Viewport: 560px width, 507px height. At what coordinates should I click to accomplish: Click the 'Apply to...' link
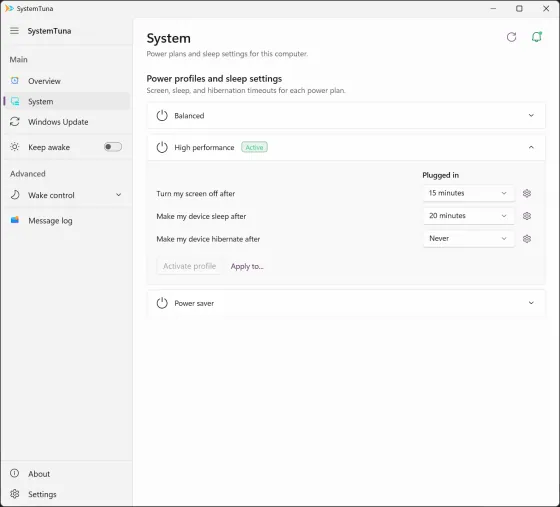(247, 266)
